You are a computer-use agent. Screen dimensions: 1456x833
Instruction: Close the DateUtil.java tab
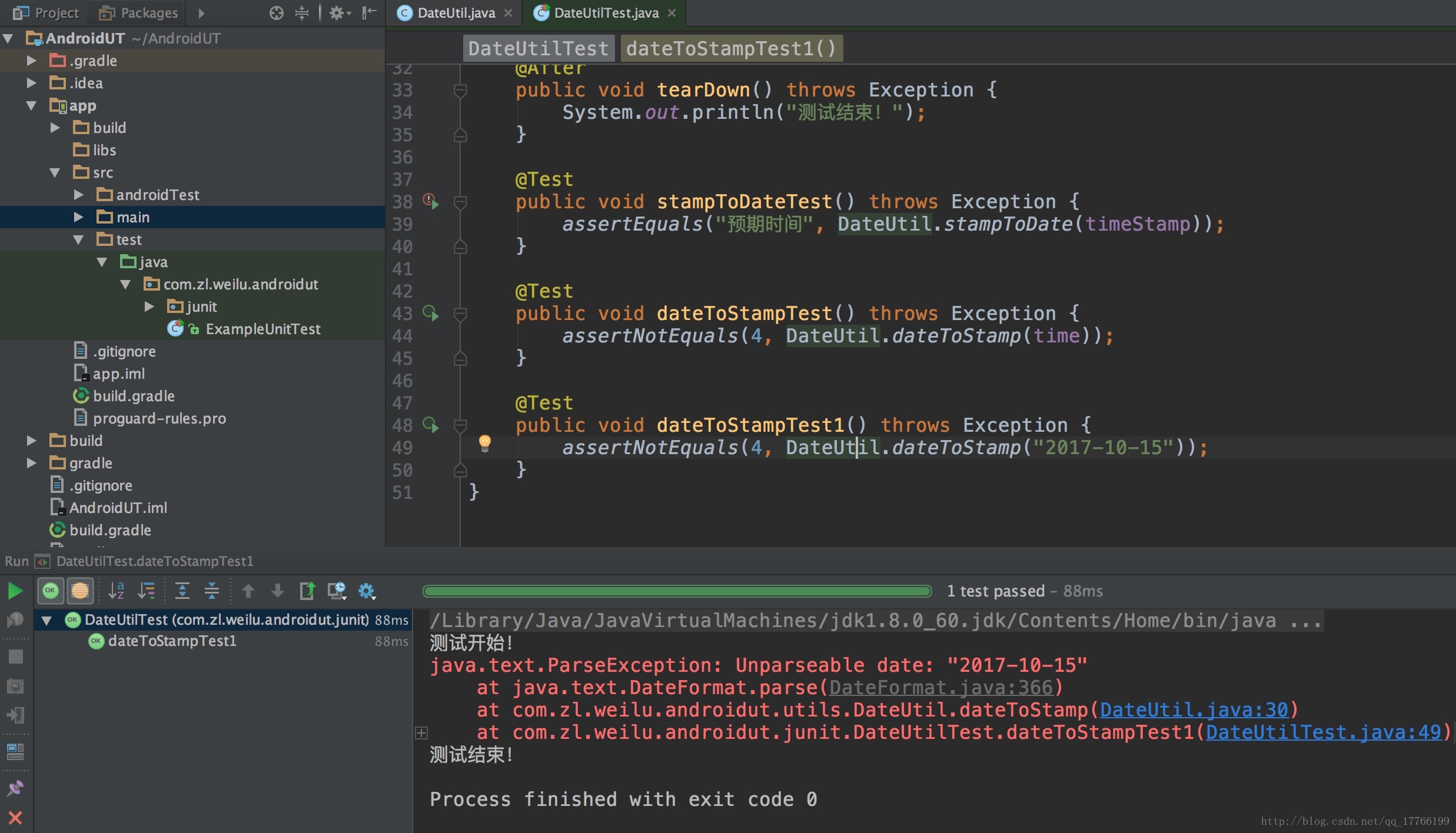[x=508, y=13]
